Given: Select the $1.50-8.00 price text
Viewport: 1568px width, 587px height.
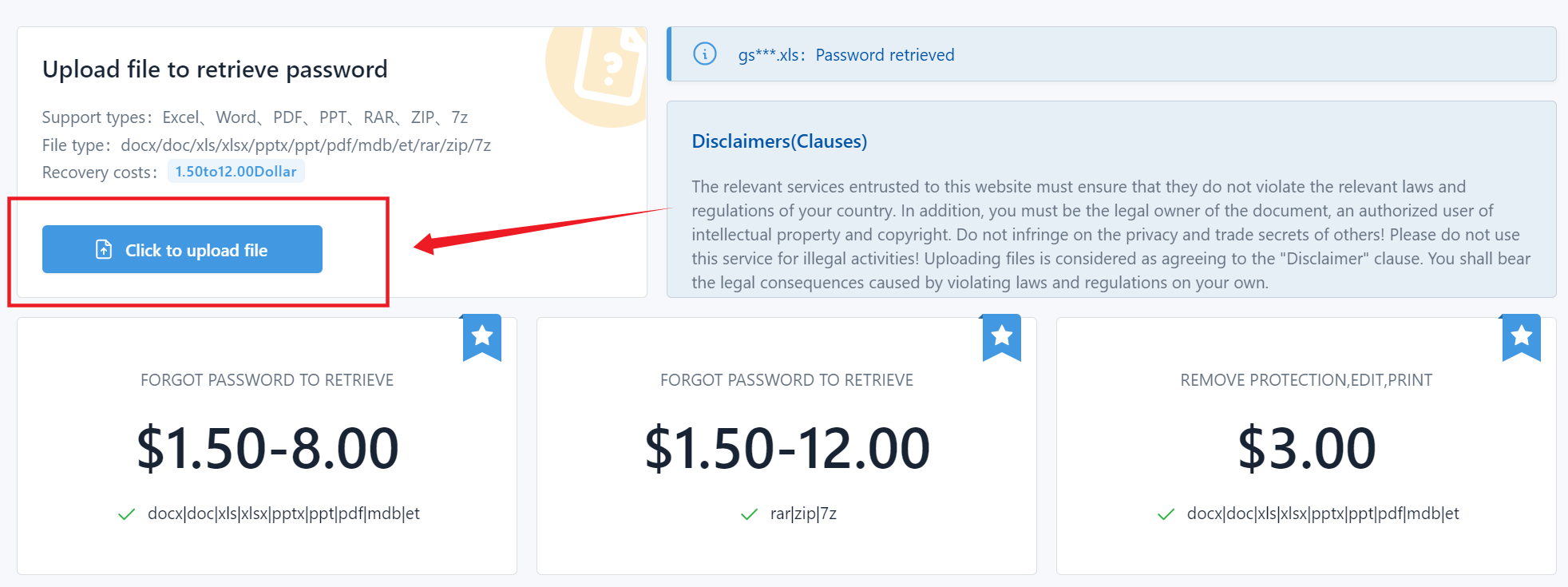Looking at the screenshot, I should (x=267, y=448).
